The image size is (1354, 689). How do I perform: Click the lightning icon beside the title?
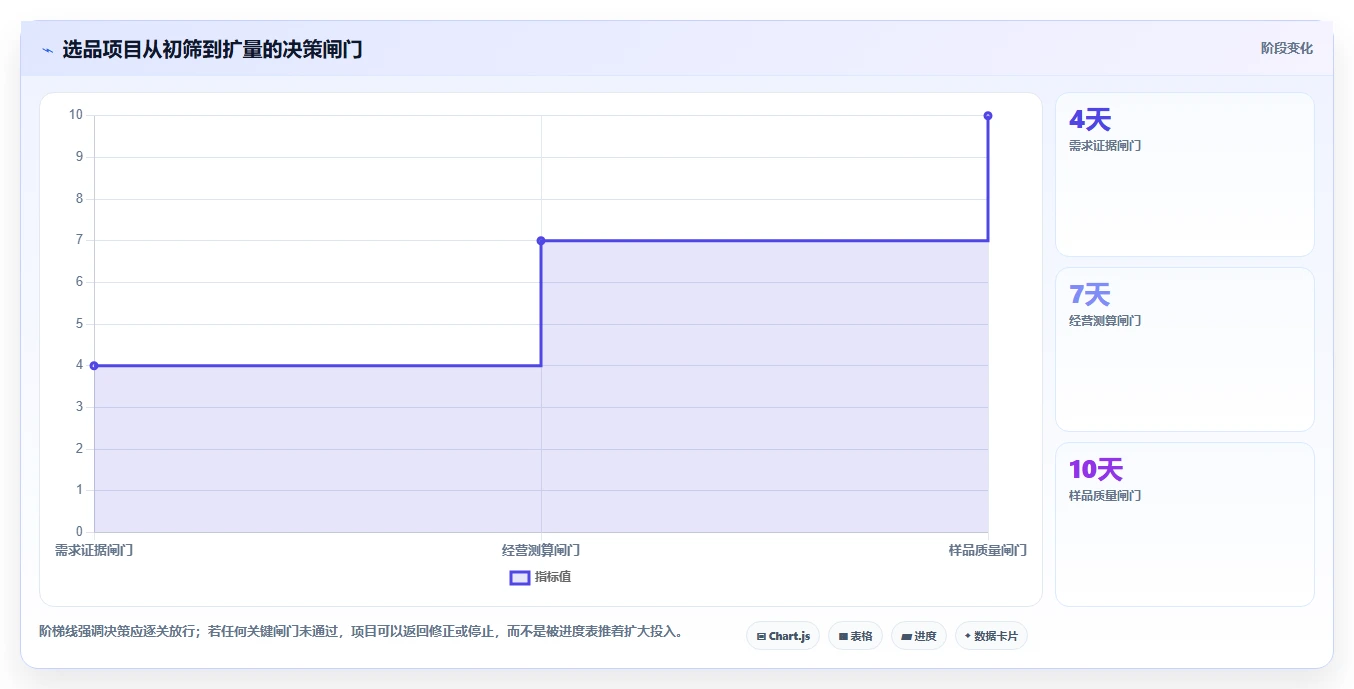47,50
